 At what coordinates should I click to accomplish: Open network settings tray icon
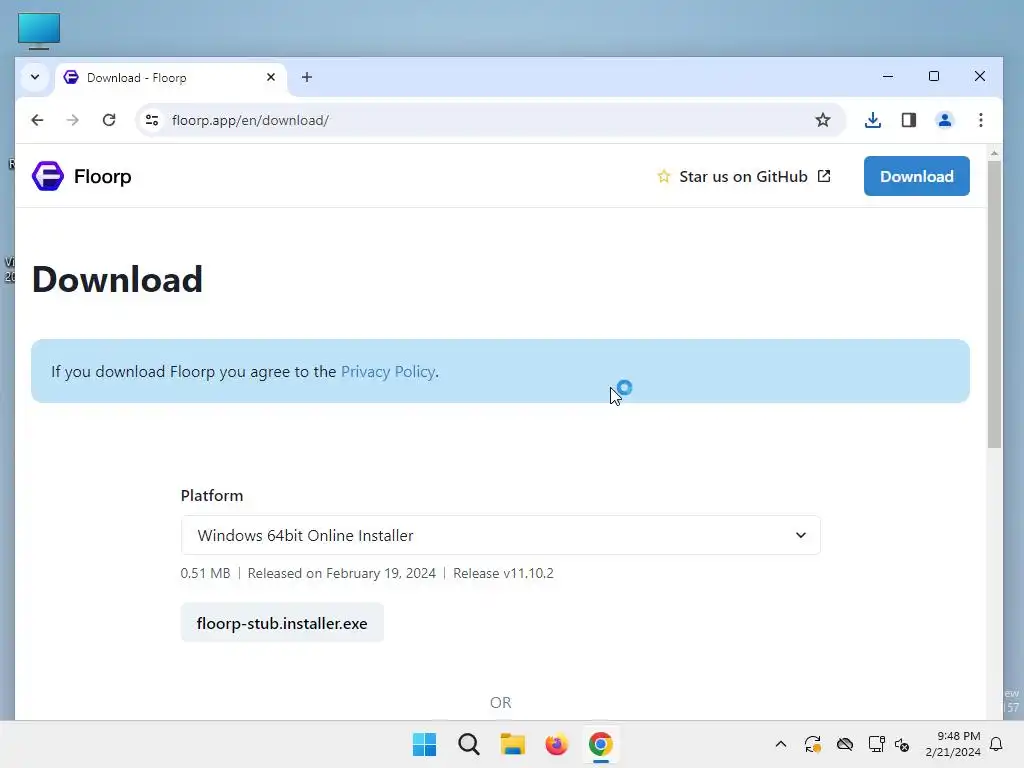[x=876, y=744]
